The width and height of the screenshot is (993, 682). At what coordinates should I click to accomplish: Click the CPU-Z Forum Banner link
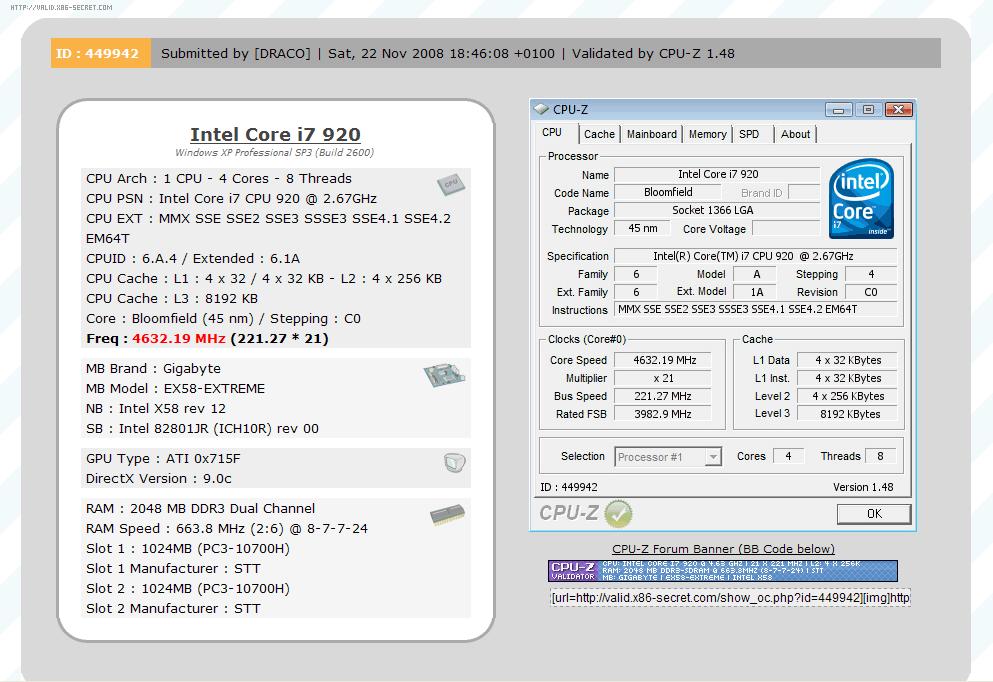[x=723, y=549]
